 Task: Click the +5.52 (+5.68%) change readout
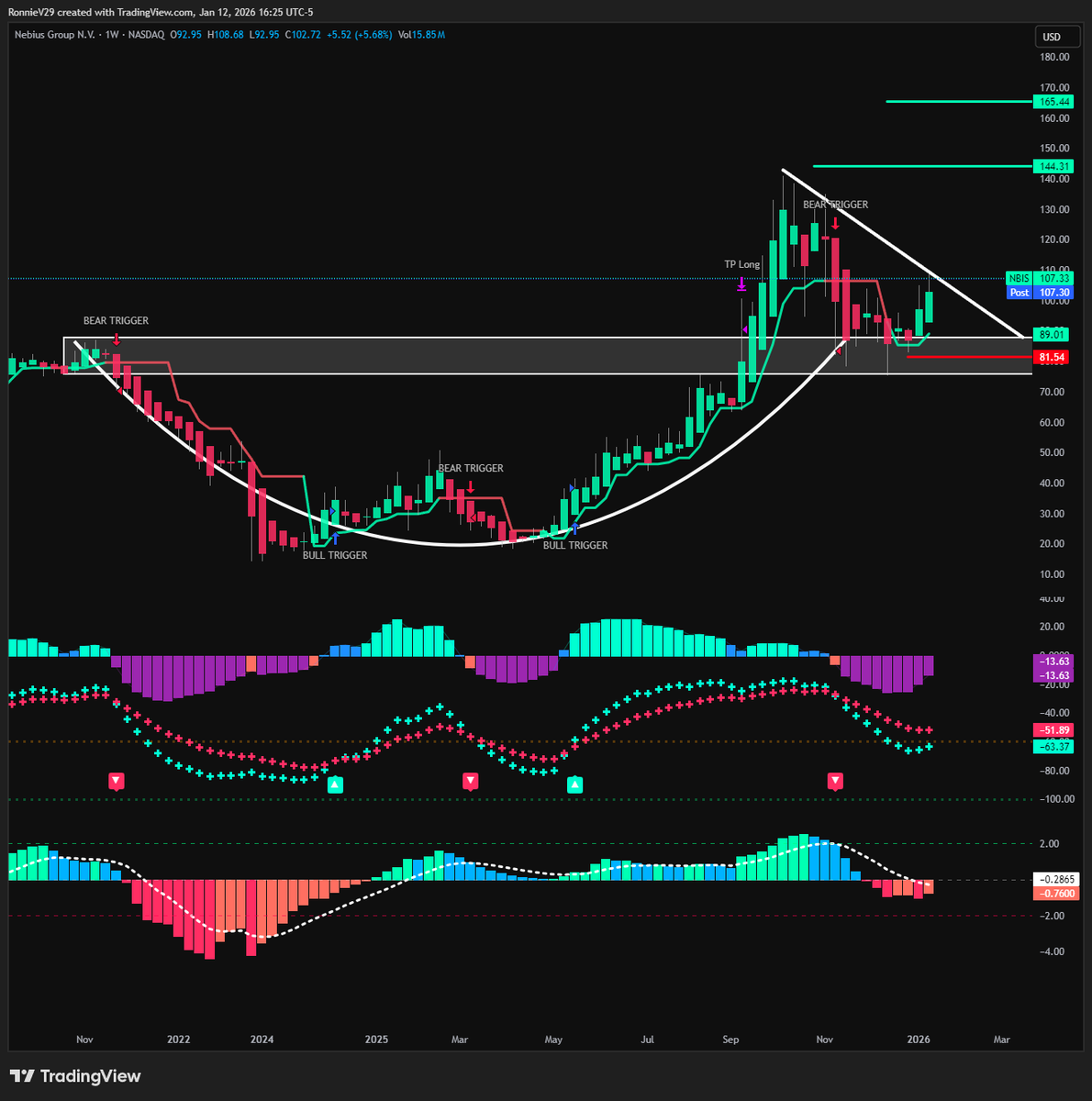360,35
